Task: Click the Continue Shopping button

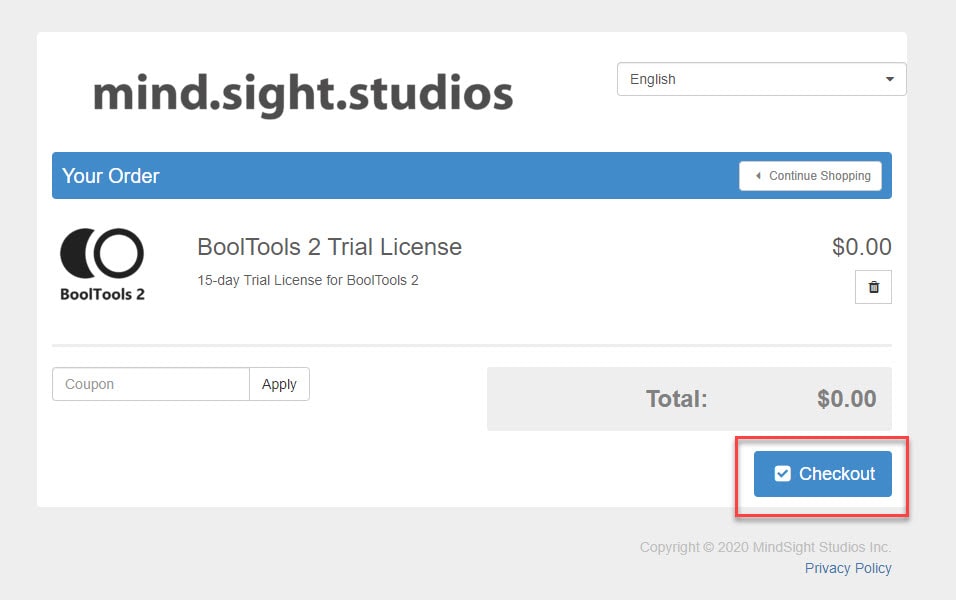Action: 810,176
